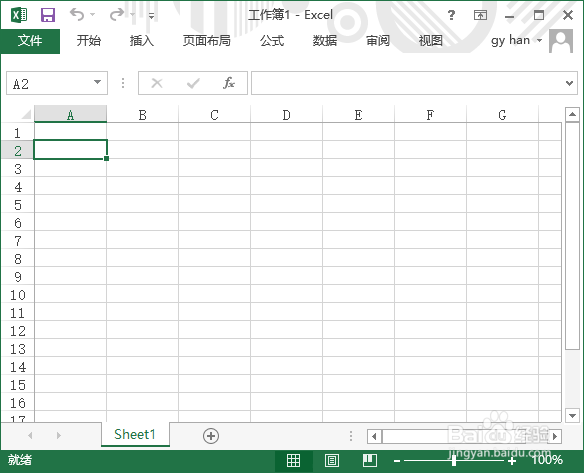Select column G header
The image size is (584, 473).
point(502,114)
